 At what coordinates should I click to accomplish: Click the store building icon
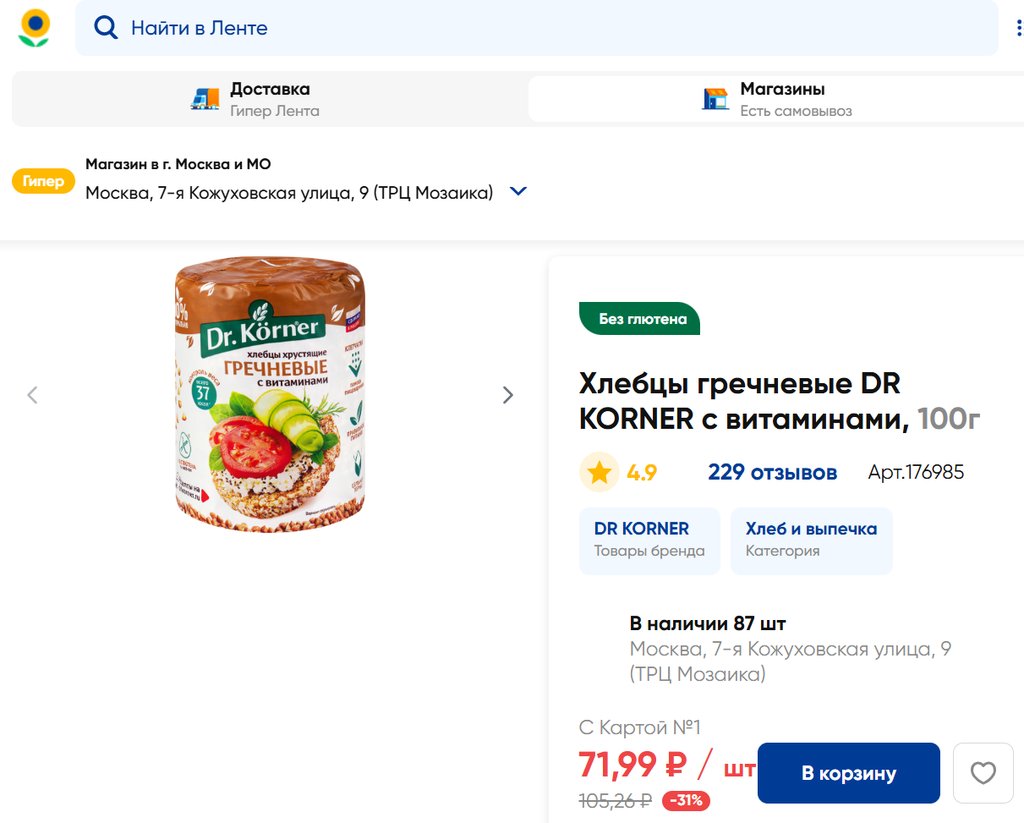coord(715,99)
